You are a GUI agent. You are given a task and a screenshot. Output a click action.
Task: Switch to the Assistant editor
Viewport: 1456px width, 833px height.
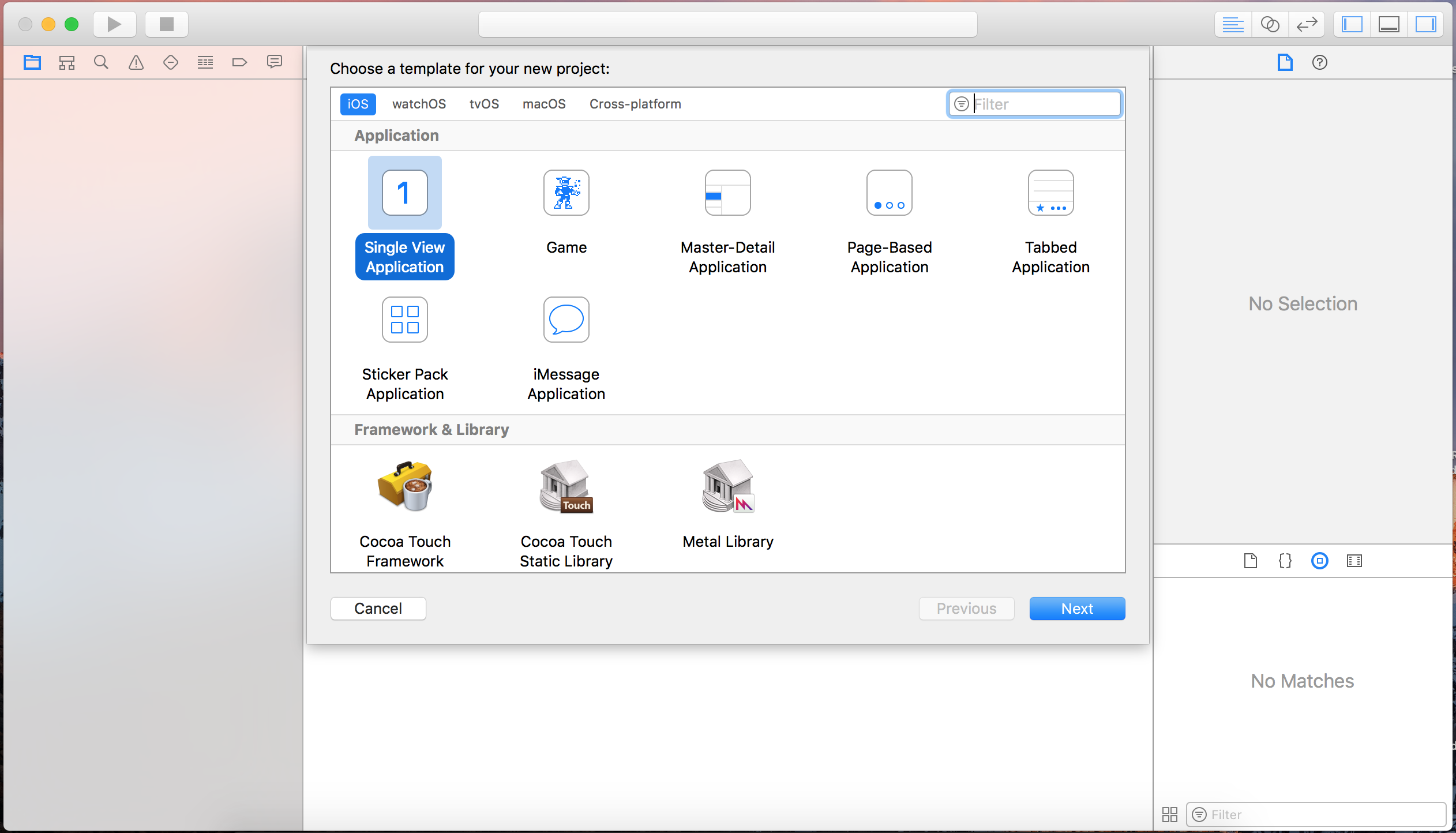click(x=1270, y=24)
